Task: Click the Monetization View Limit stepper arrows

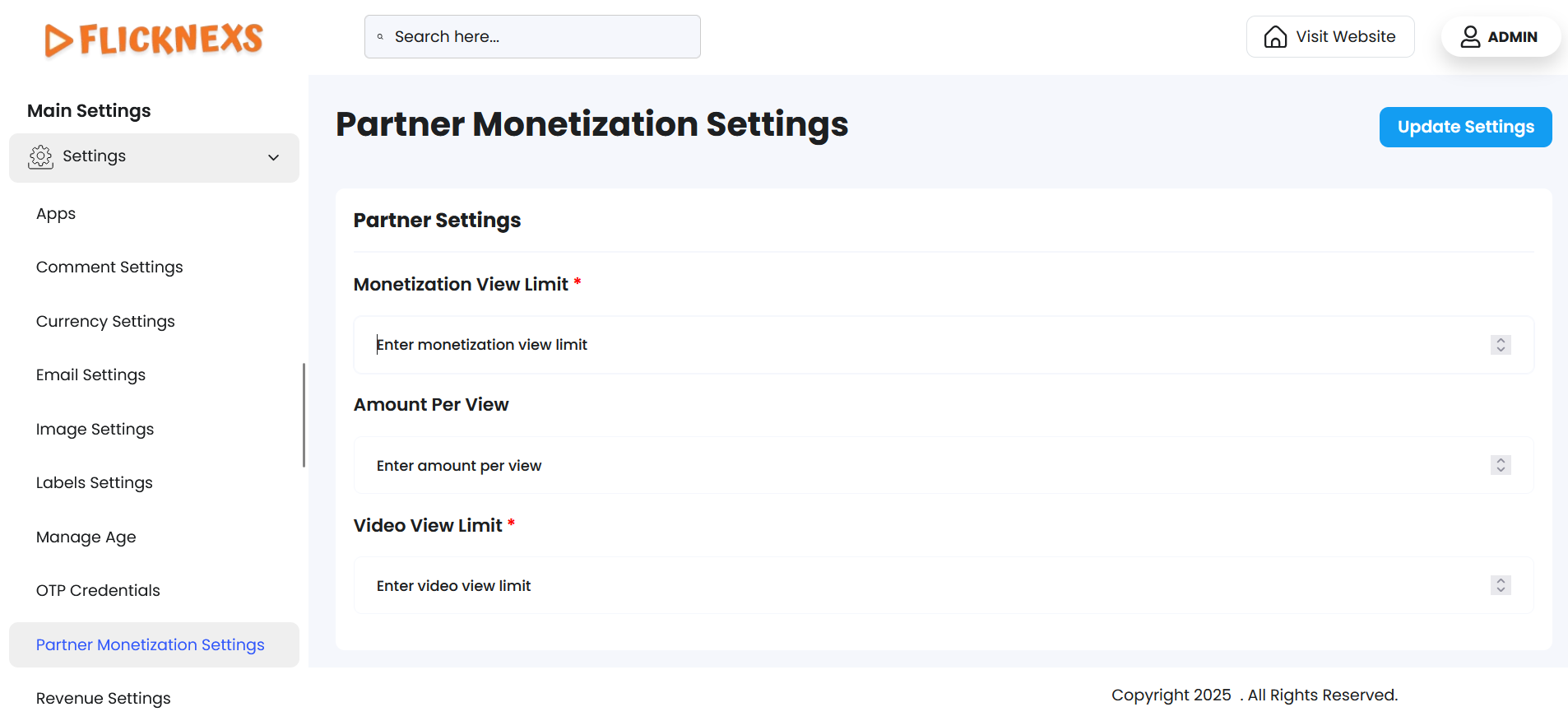Action: tap(1501, 345)
